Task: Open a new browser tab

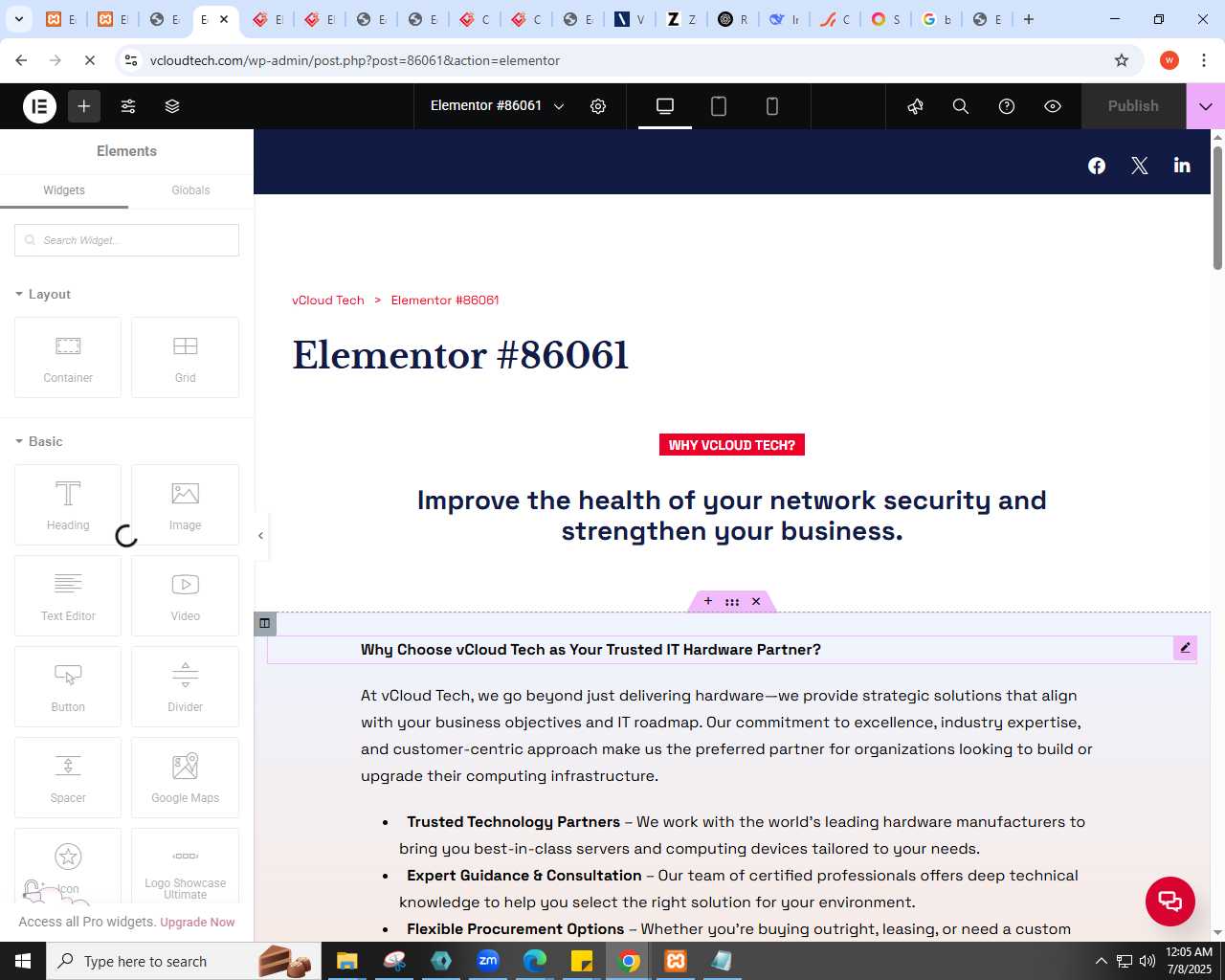Action: tap(1029, 19)
